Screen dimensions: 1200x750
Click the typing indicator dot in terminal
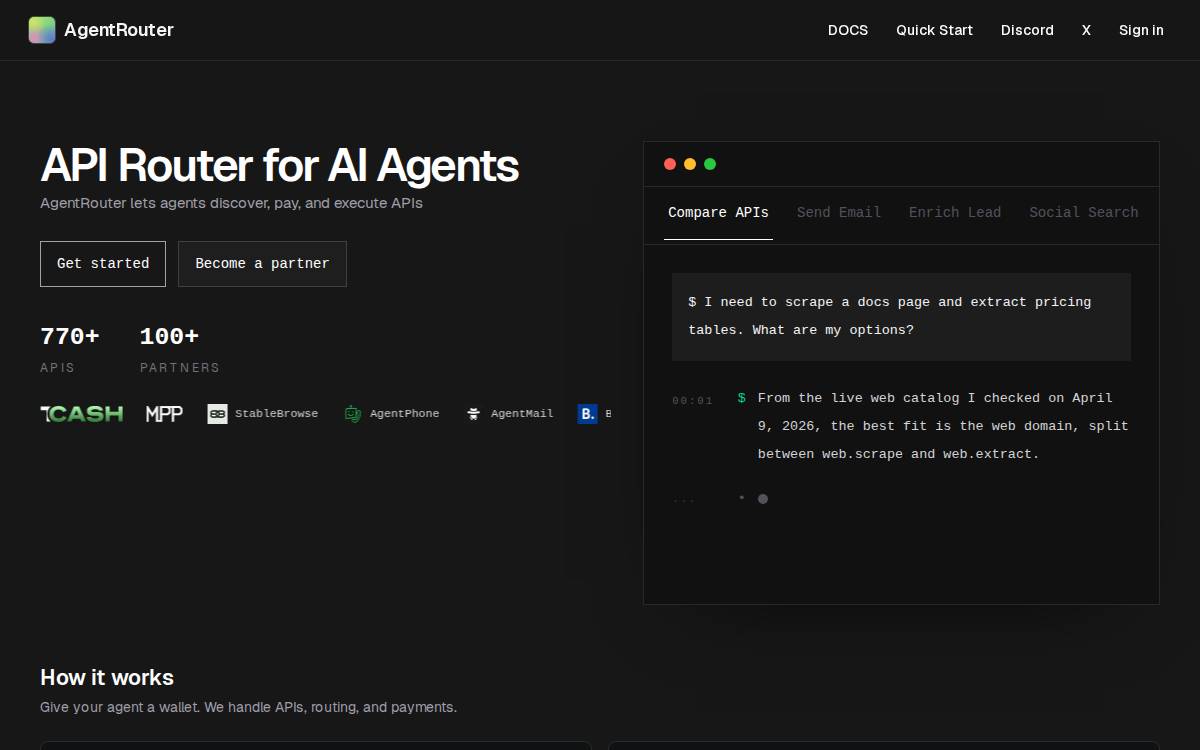763,498
